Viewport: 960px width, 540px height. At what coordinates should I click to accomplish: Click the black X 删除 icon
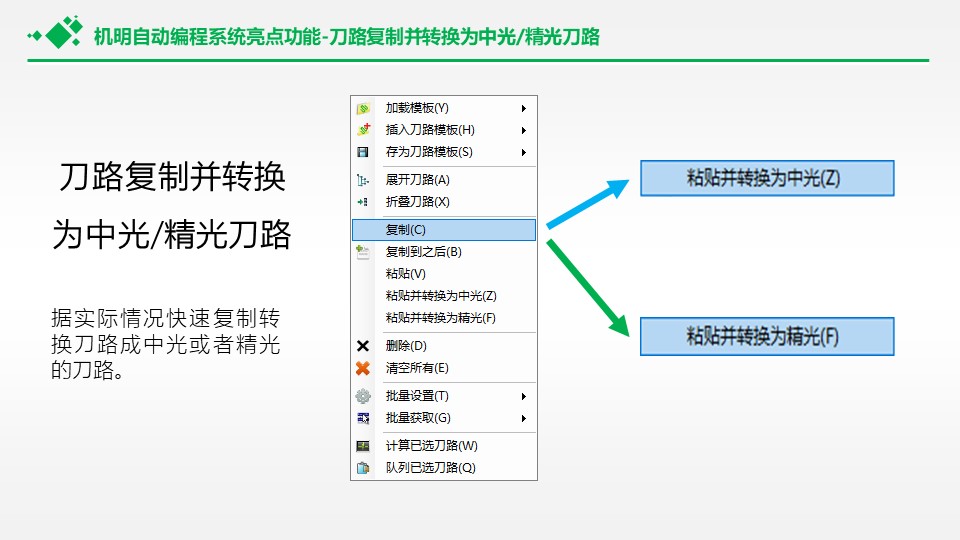(x=362, y=346)
